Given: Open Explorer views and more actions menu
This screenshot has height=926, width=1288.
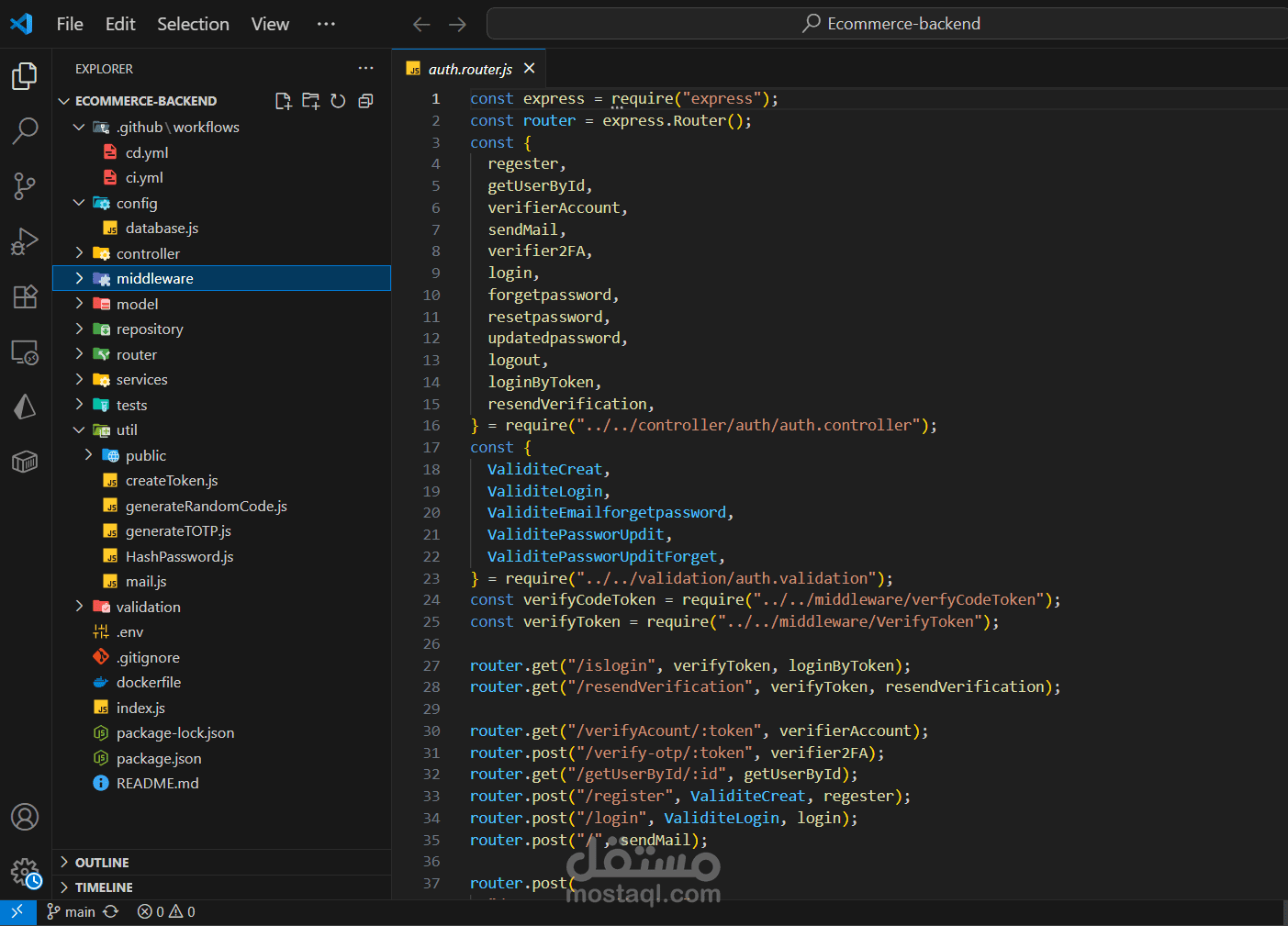Looking at the screenshot, I should (x=365, y=69).
